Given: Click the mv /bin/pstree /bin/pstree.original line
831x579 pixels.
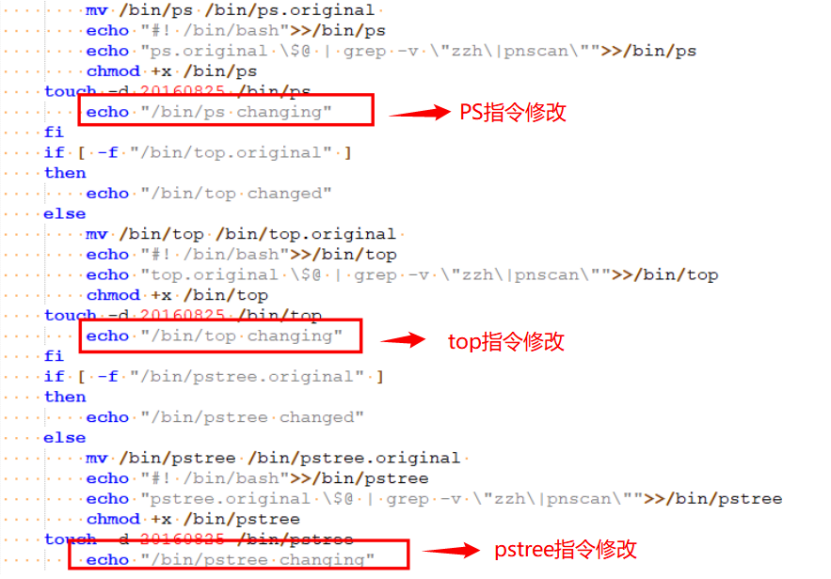Looking at the screenshot, I should pyautogui.click(x=273, y=458).
